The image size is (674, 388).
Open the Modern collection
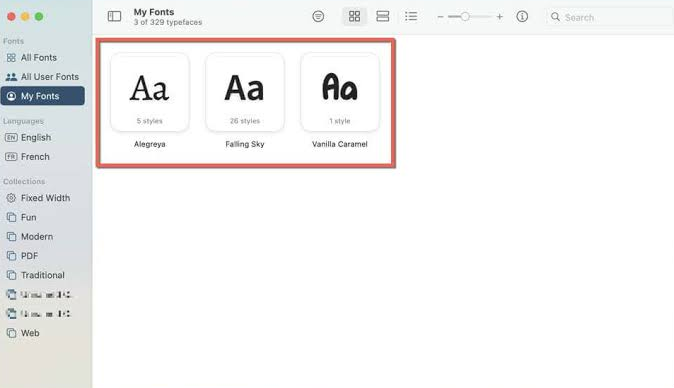[43, 237]
